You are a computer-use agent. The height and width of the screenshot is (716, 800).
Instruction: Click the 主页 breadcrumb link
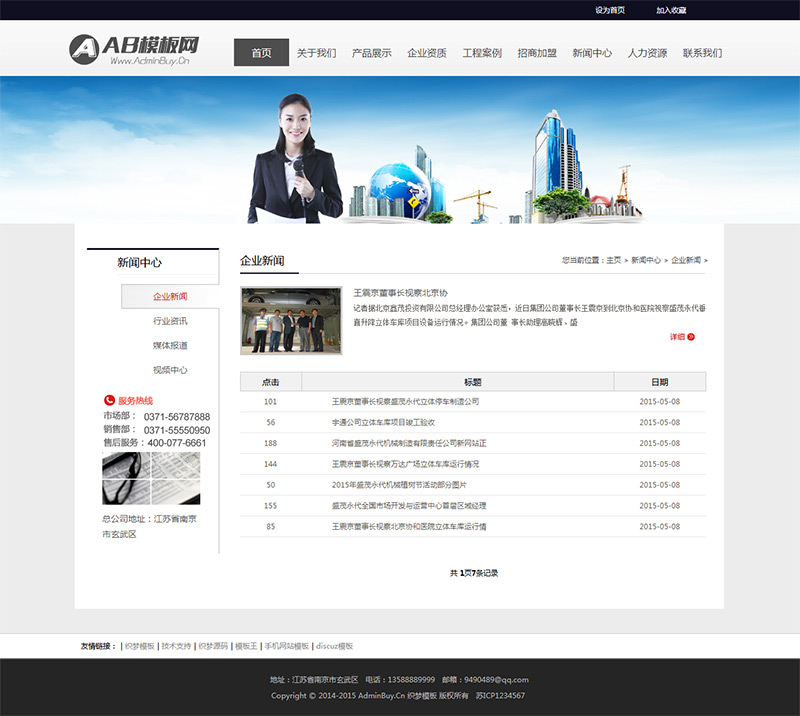click(613, 260)
